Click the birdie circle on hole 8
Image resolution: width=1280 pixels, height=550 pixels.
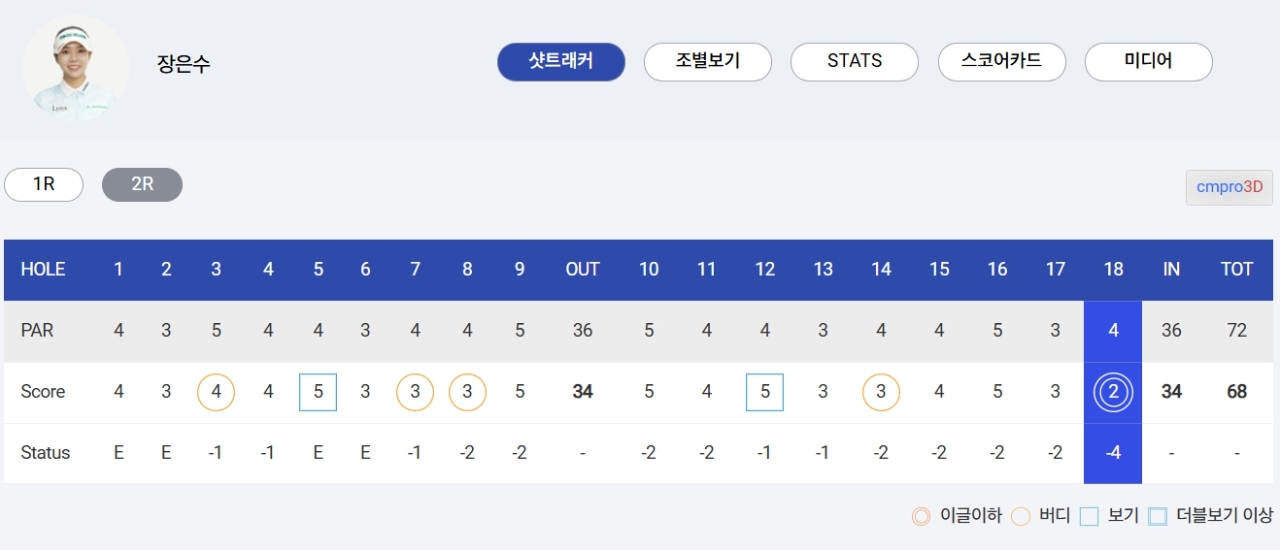467,392
